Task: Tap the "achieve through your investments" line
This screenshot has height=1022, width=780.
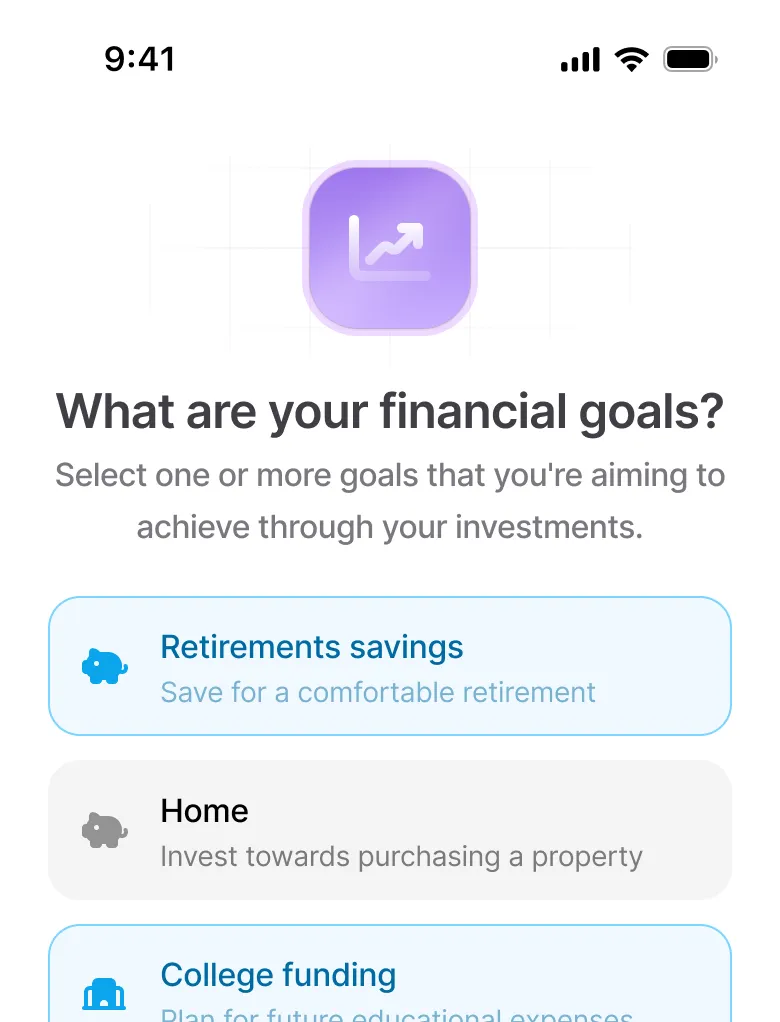Action: [390, 527]
